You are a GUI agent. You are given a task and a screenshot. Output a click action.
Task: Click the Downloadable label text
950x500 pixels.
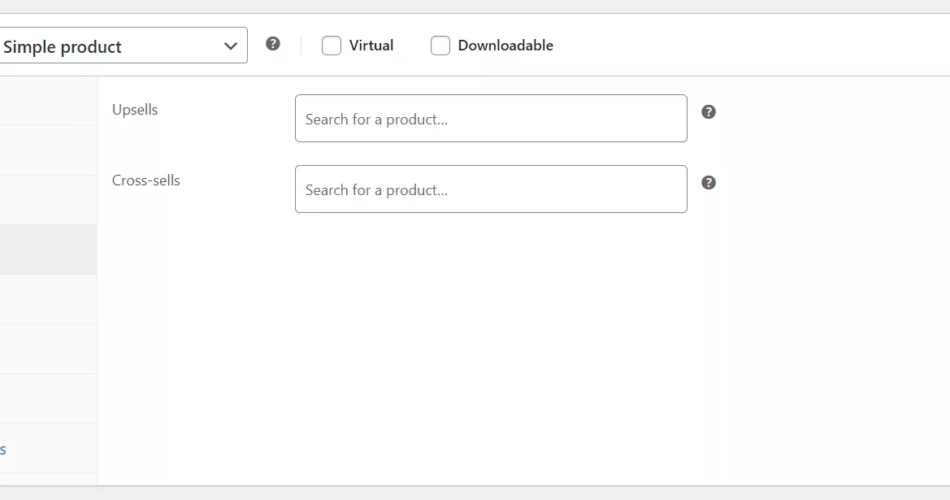tap(505, 45)
